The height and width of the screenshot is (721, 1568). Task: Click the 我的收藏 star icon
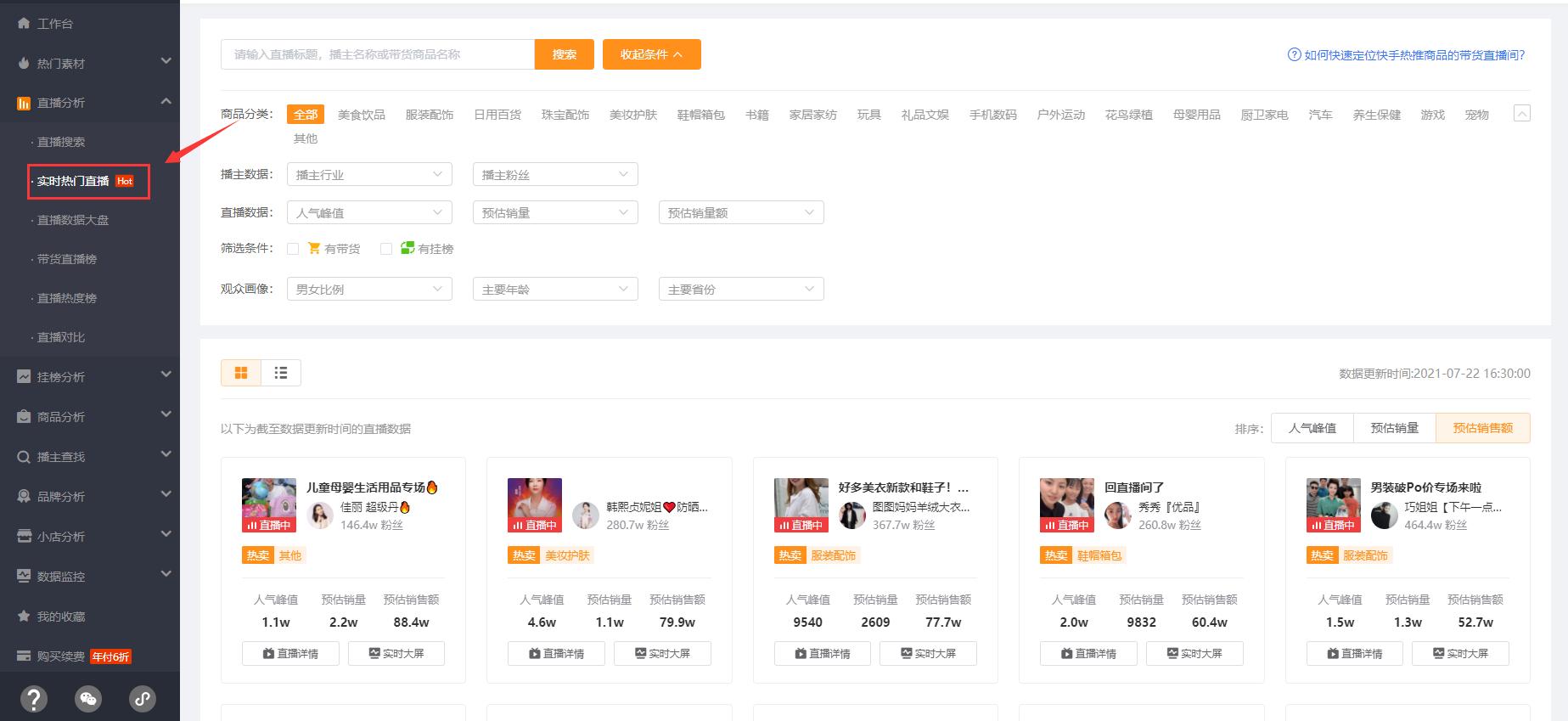pos(24,616)
